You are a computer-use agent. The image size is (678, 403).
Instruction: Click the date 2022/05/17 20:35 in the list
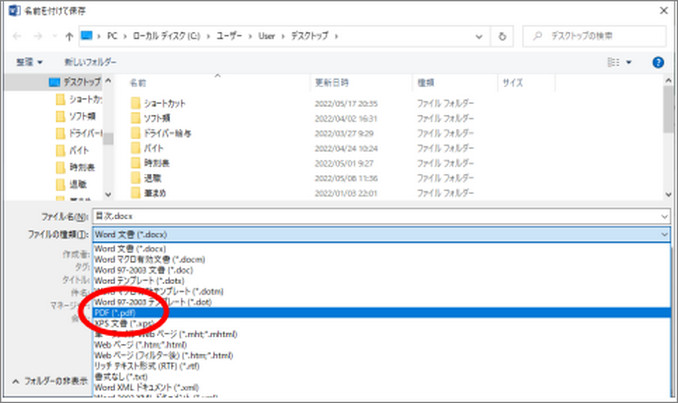[x=346, y=104]
